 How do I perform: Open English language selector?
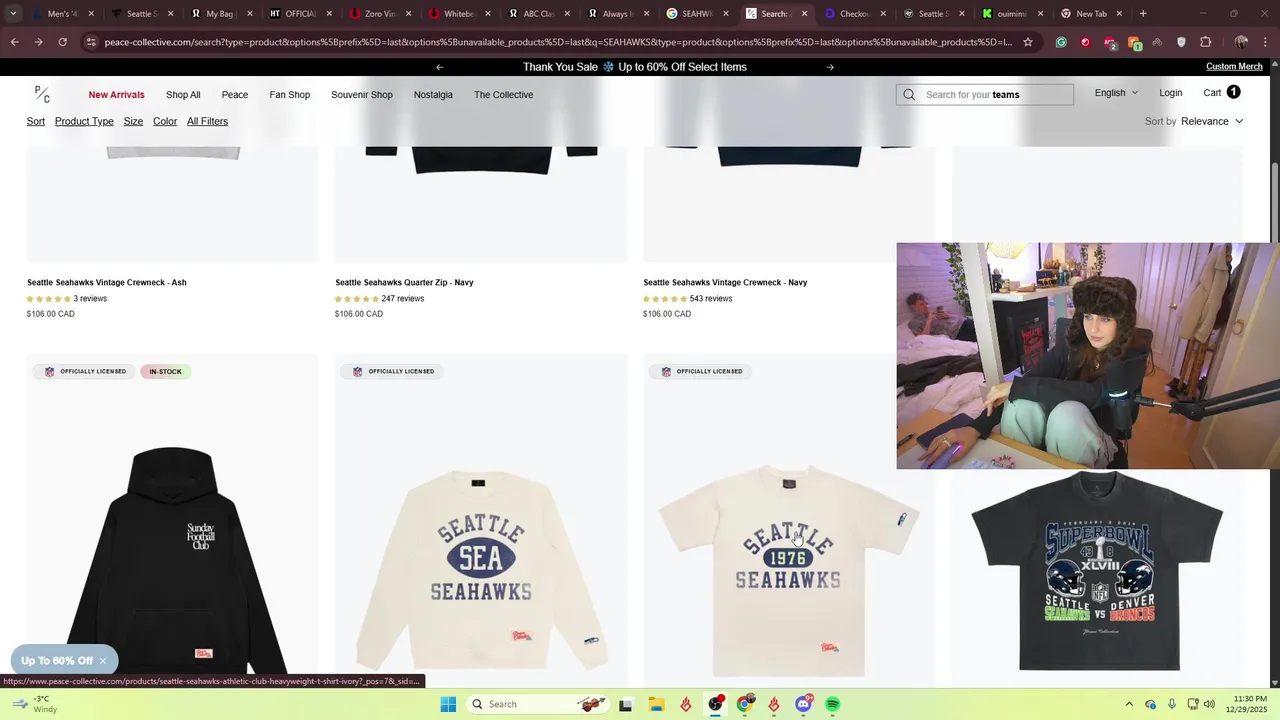click(x=1116, y=93)
